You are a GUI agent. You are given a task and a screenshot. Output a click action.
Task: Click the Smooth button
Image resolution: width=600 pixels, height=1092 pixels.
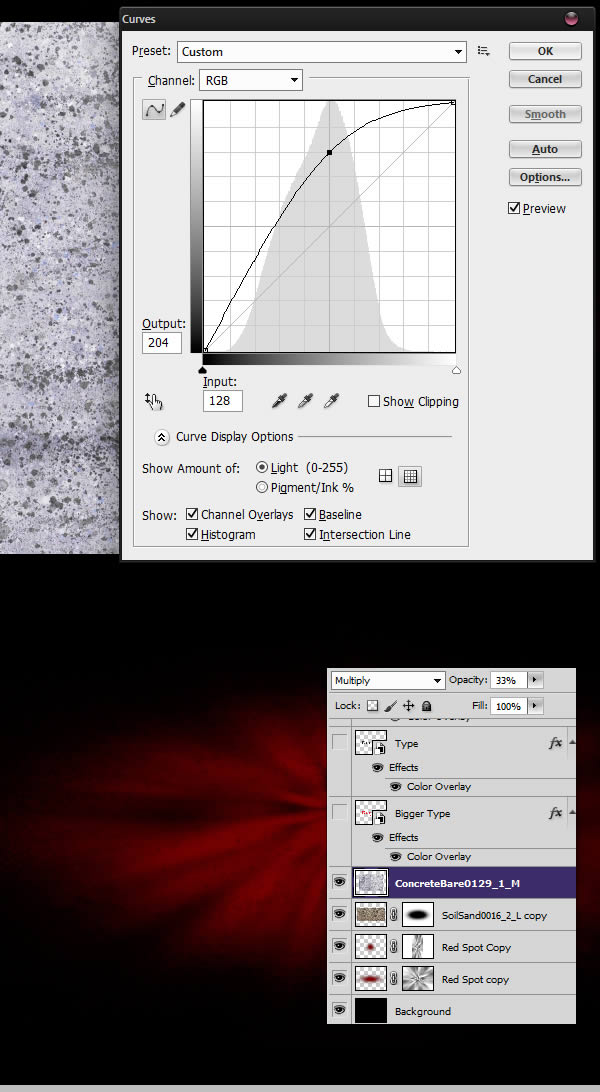[x=545, y=114]
